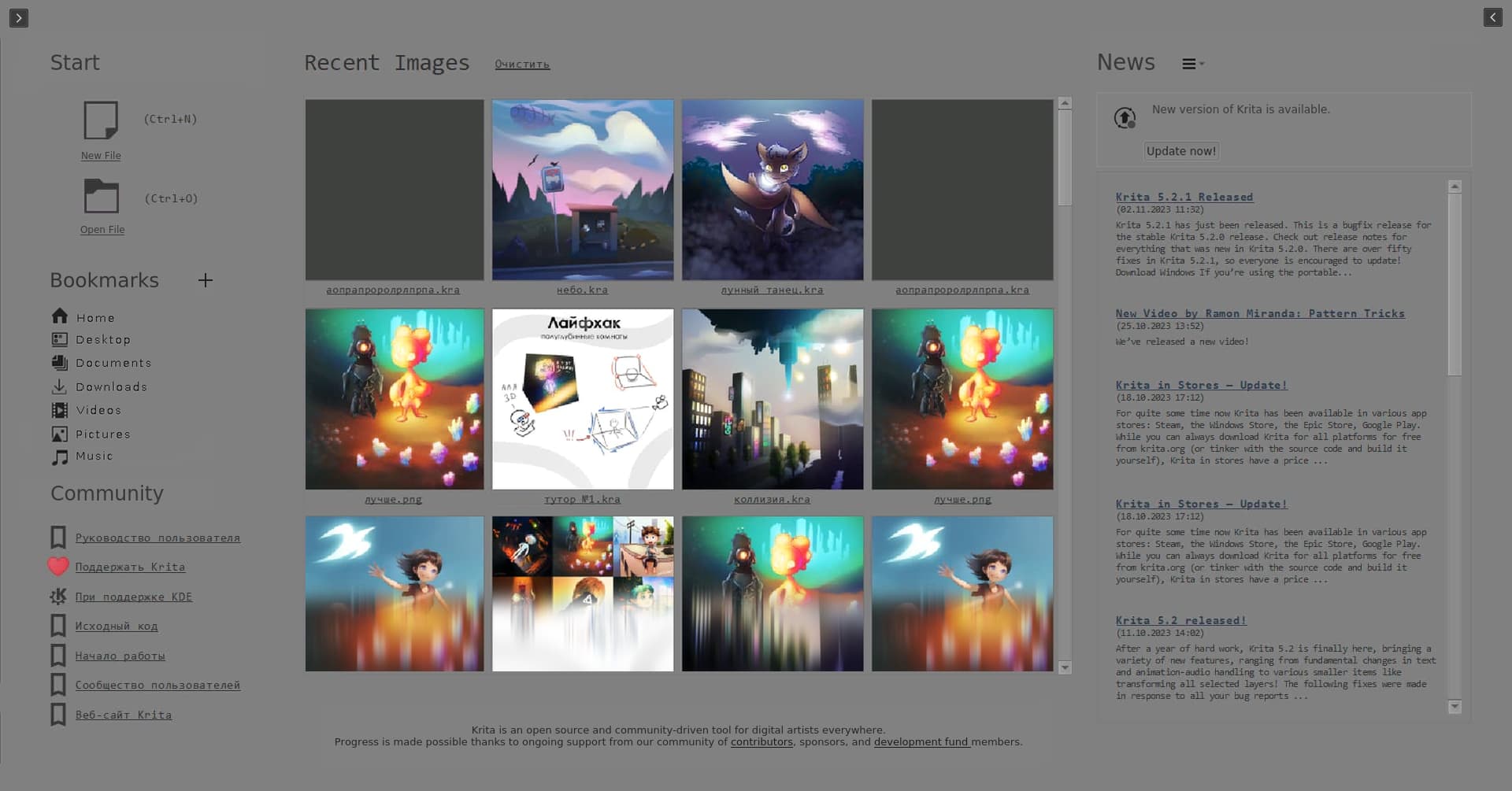The height and width of the screenshot is (791, 1512).
Task: Open the Home bookmark
Action: tap(83, 317)
